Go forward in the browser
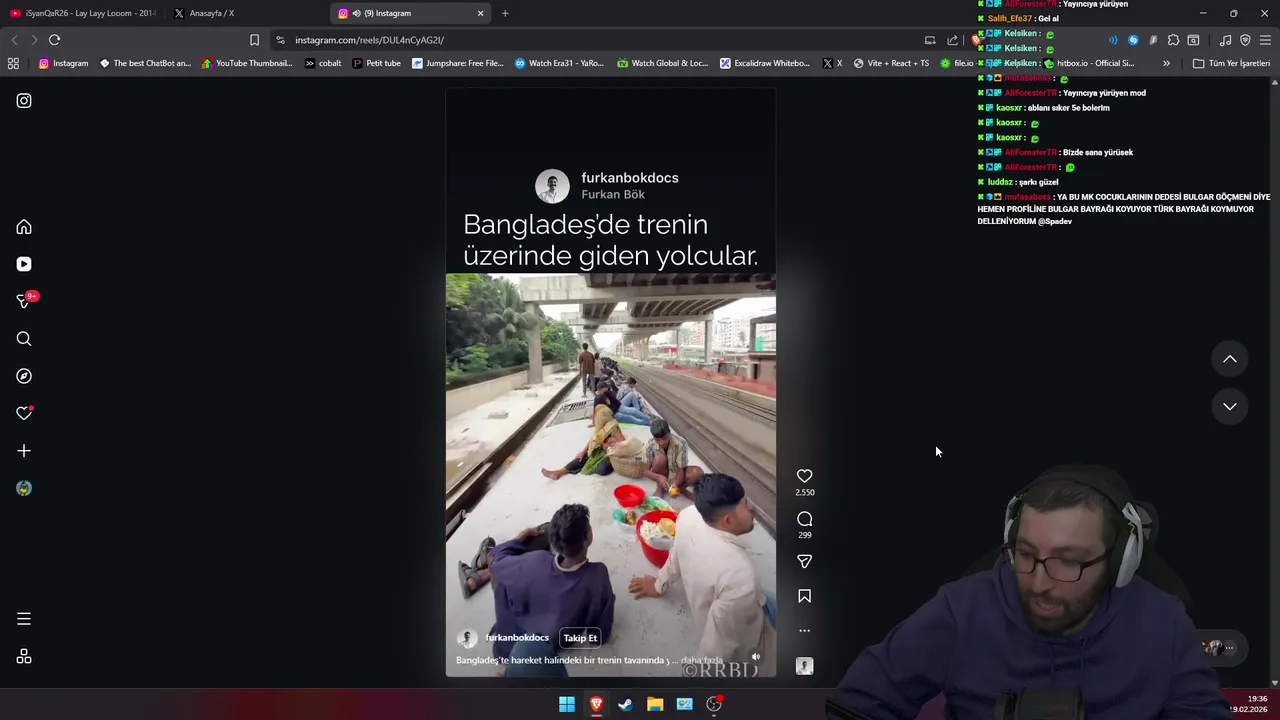1280x720 pixels. (x=34, y=40)
